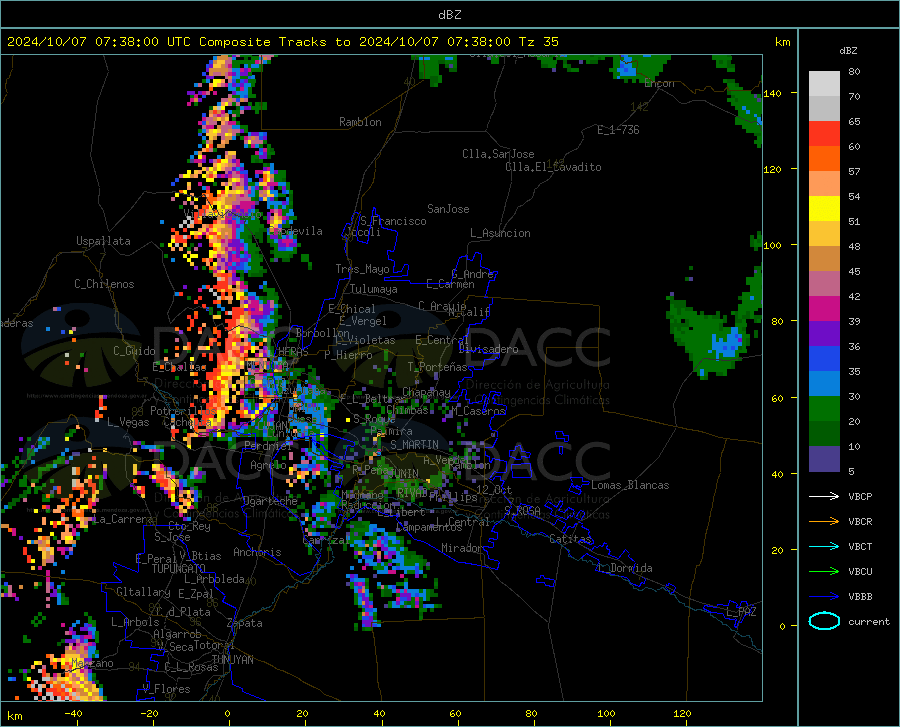Click the Divisadero map label
The height and width of the screenshot is (727, 900).
(x=488, y=349)
